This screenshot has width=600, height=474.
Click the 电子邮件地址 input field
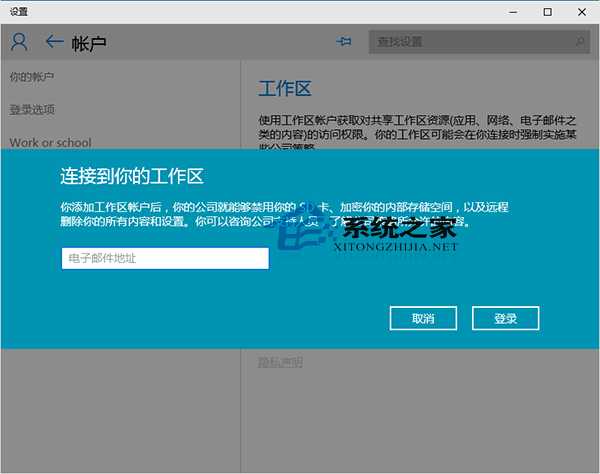click(x=165, y=258)
